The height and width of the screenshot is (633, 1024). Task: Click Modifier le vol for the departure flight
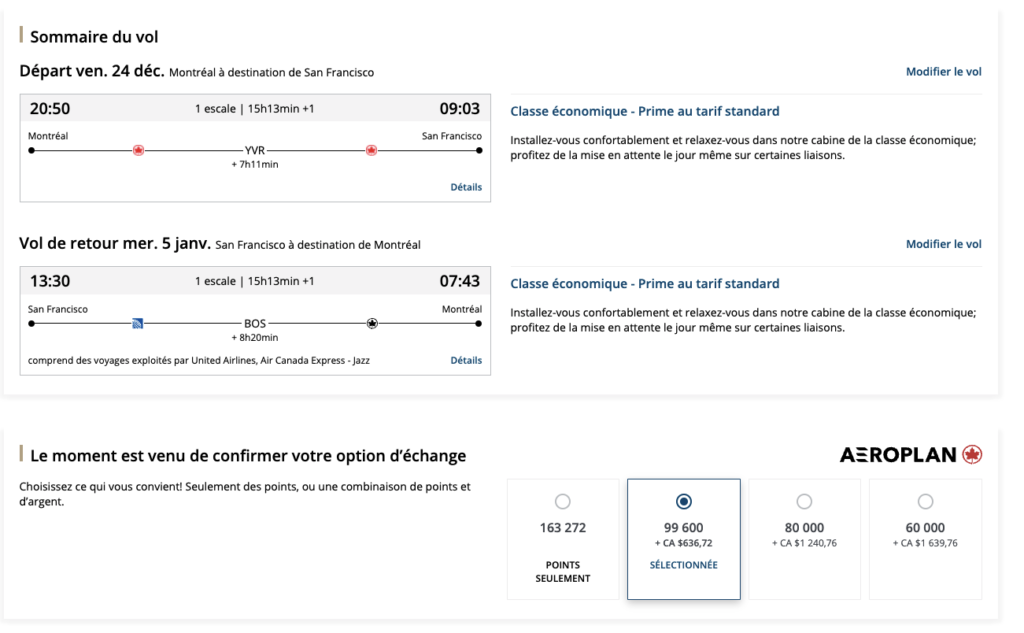[x=943, y=72]
